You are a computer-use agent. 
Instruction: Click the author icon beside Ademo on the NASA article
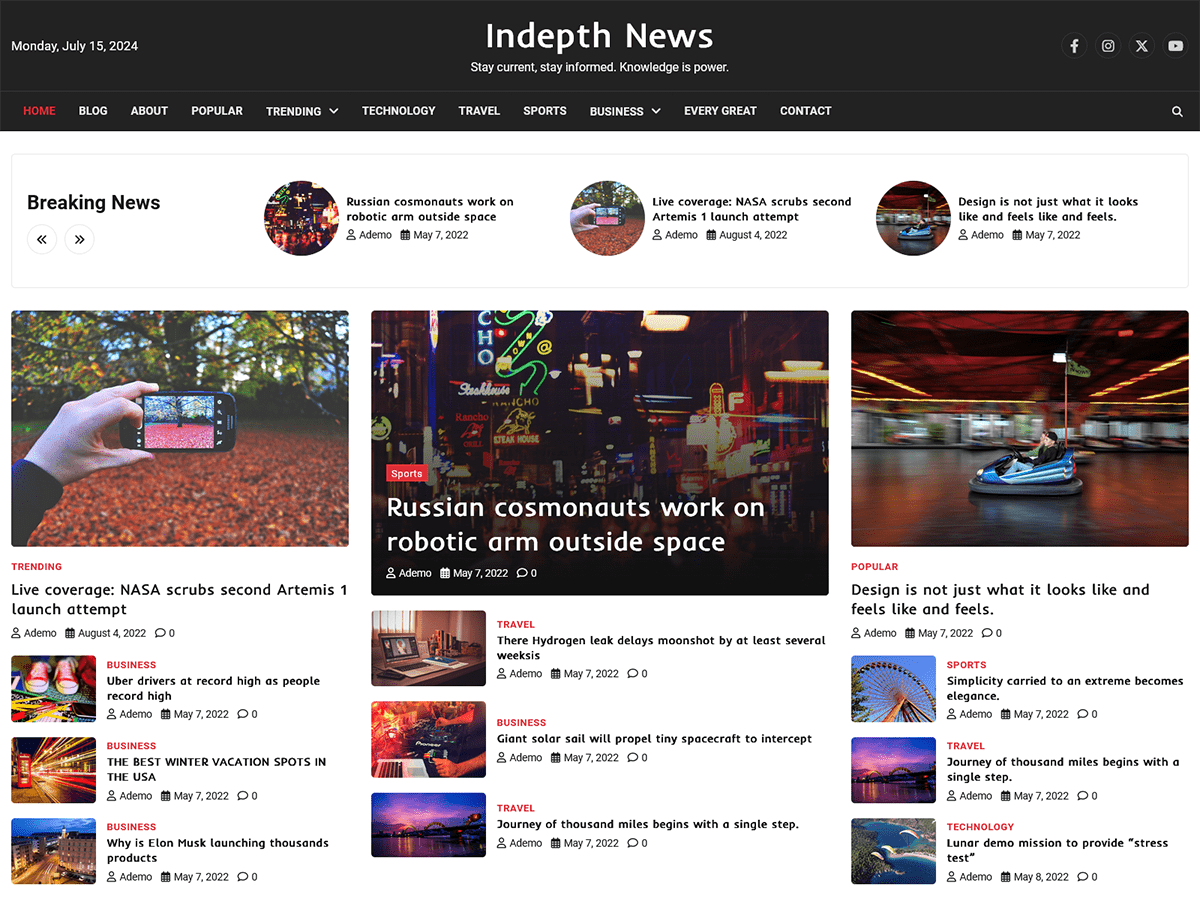(x=14, y=633)
